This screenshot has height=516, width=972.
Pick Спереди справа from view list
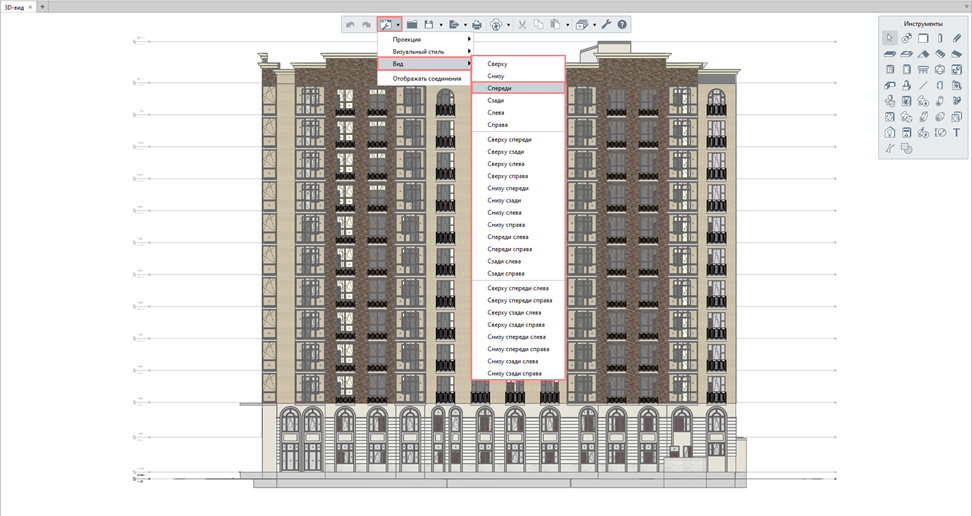point(518,249)
